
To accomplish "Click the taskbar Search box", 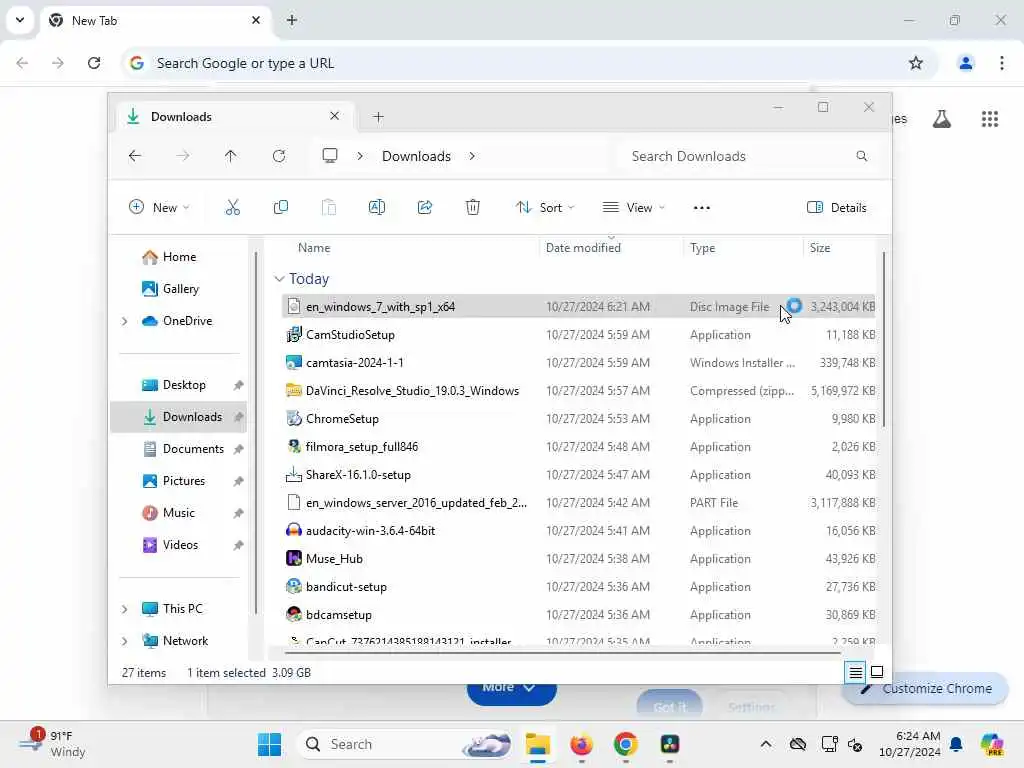I will (x=404, y=744).
